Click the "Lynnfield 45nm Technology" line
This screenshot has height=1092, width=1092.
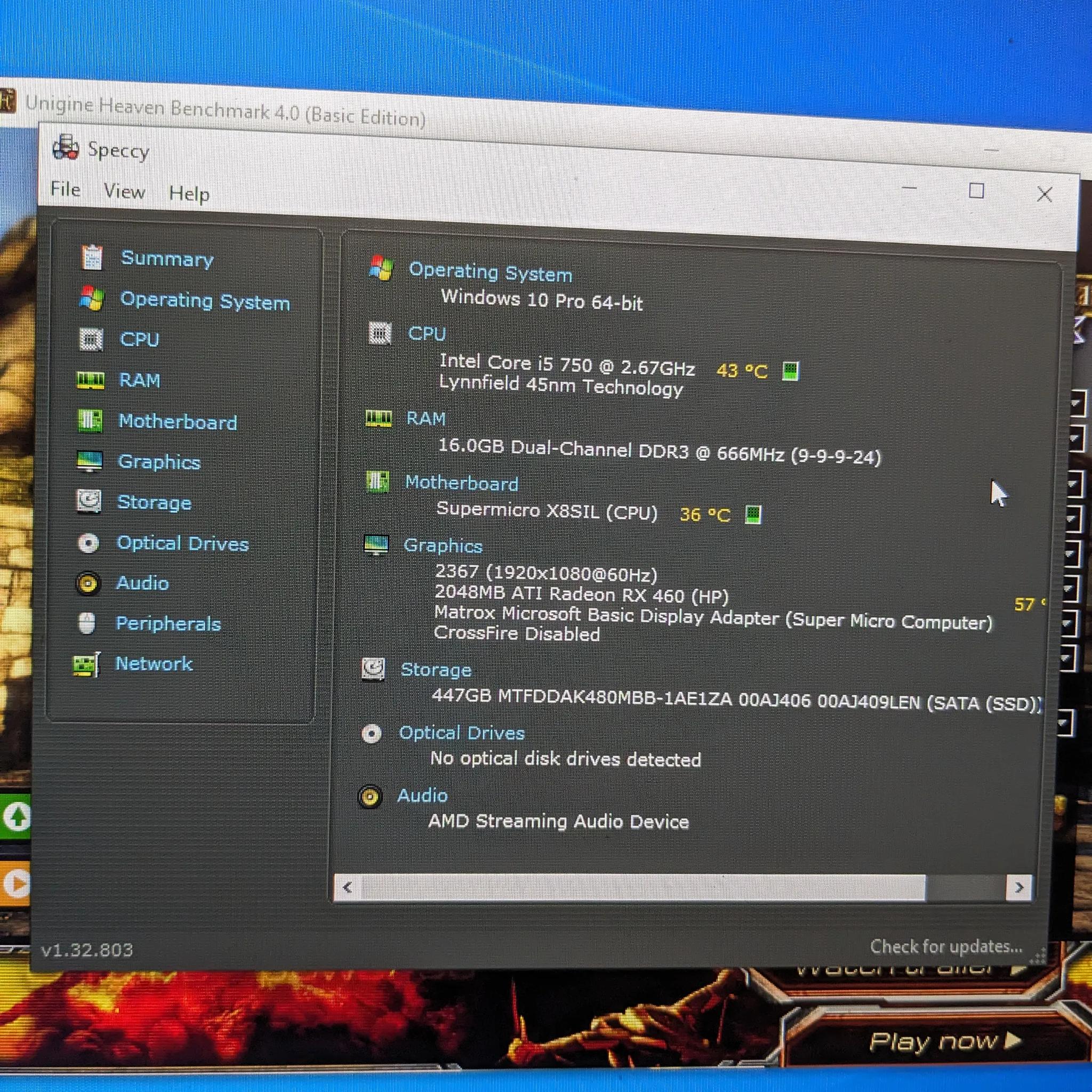click(561, 386)
